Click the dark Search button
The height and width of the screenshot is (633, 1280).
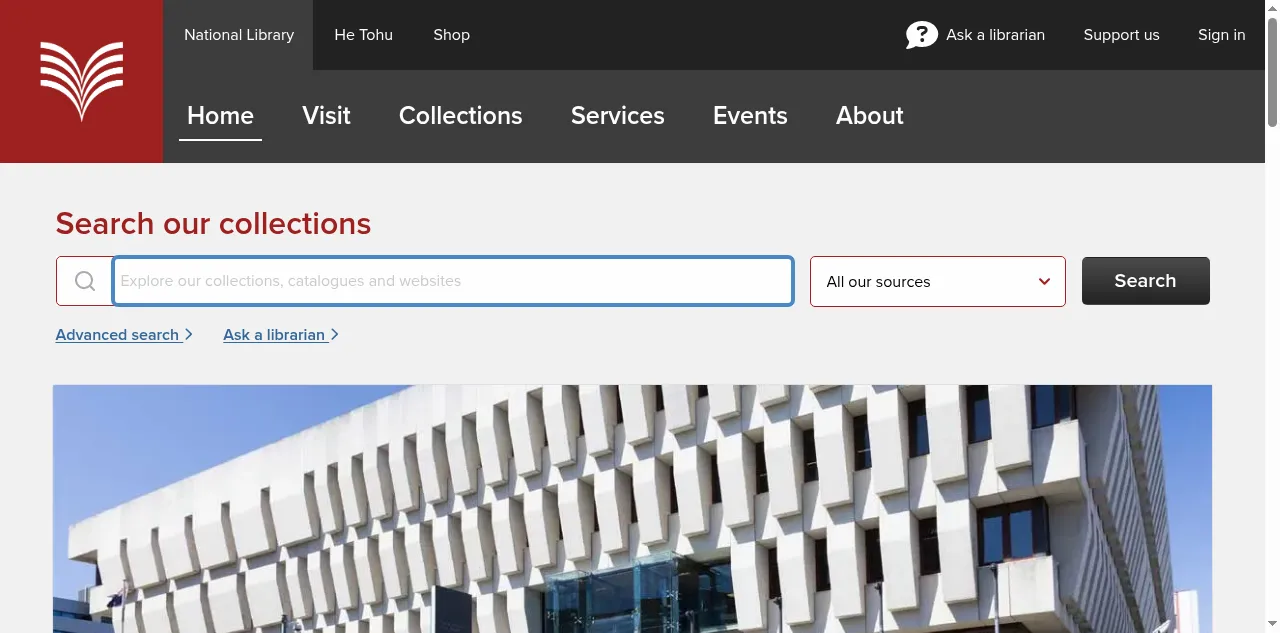(x=1145, y=281)
